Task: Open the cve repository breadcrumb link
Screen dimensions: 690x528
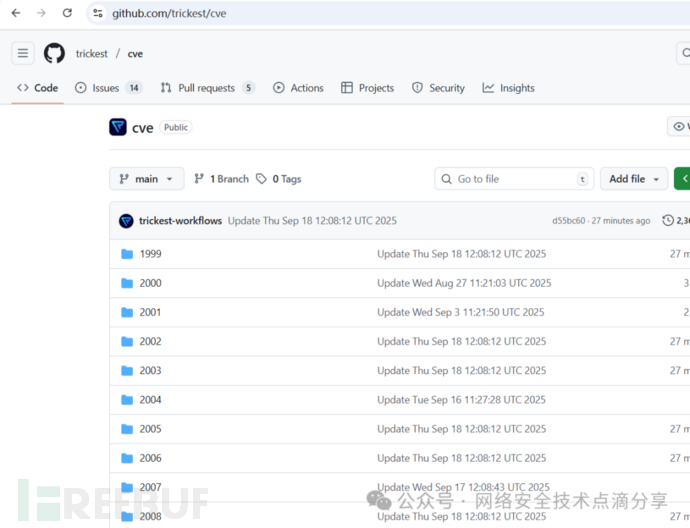Action: coord(135,54)
